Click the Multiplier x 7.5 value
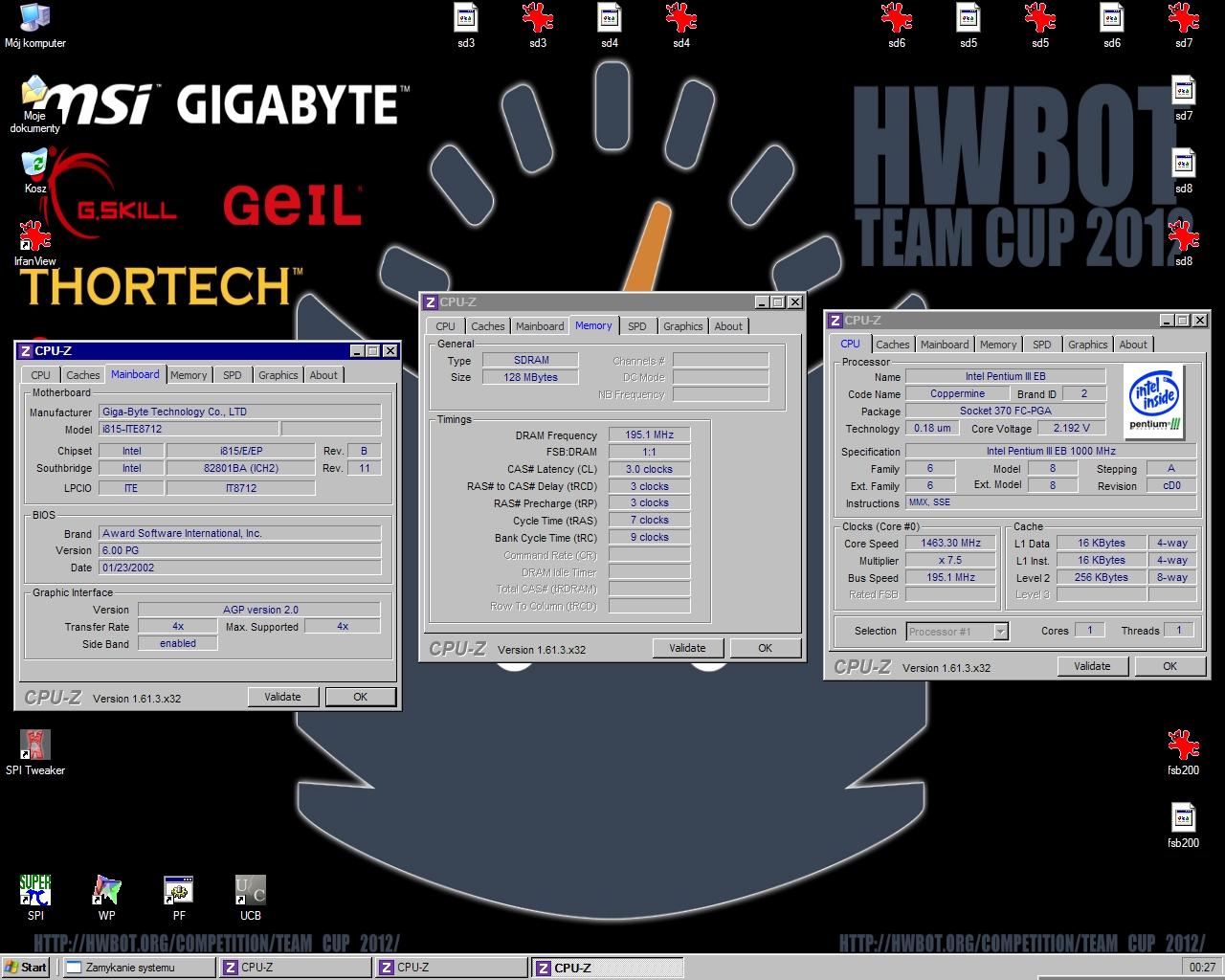Image resolution: width=1225 pixels, height=980 pixels. coord(951,560)
